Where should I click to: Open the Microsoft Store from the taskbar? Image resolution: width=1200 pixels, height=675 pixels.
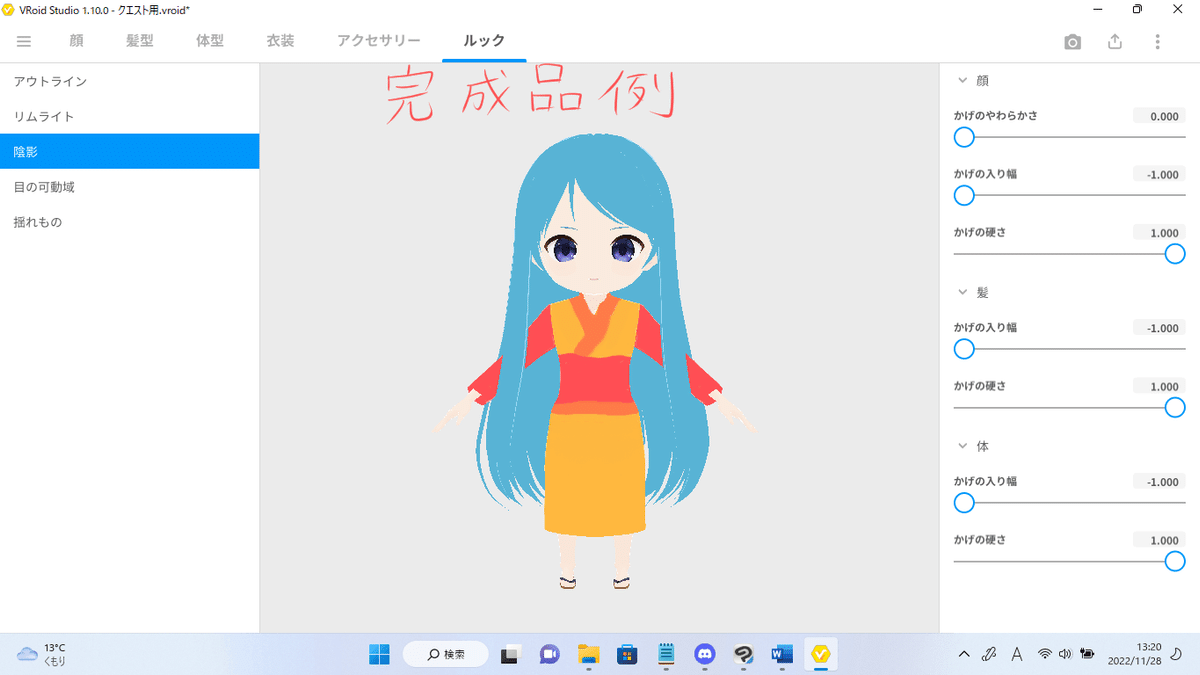click(x=626, y=655)
